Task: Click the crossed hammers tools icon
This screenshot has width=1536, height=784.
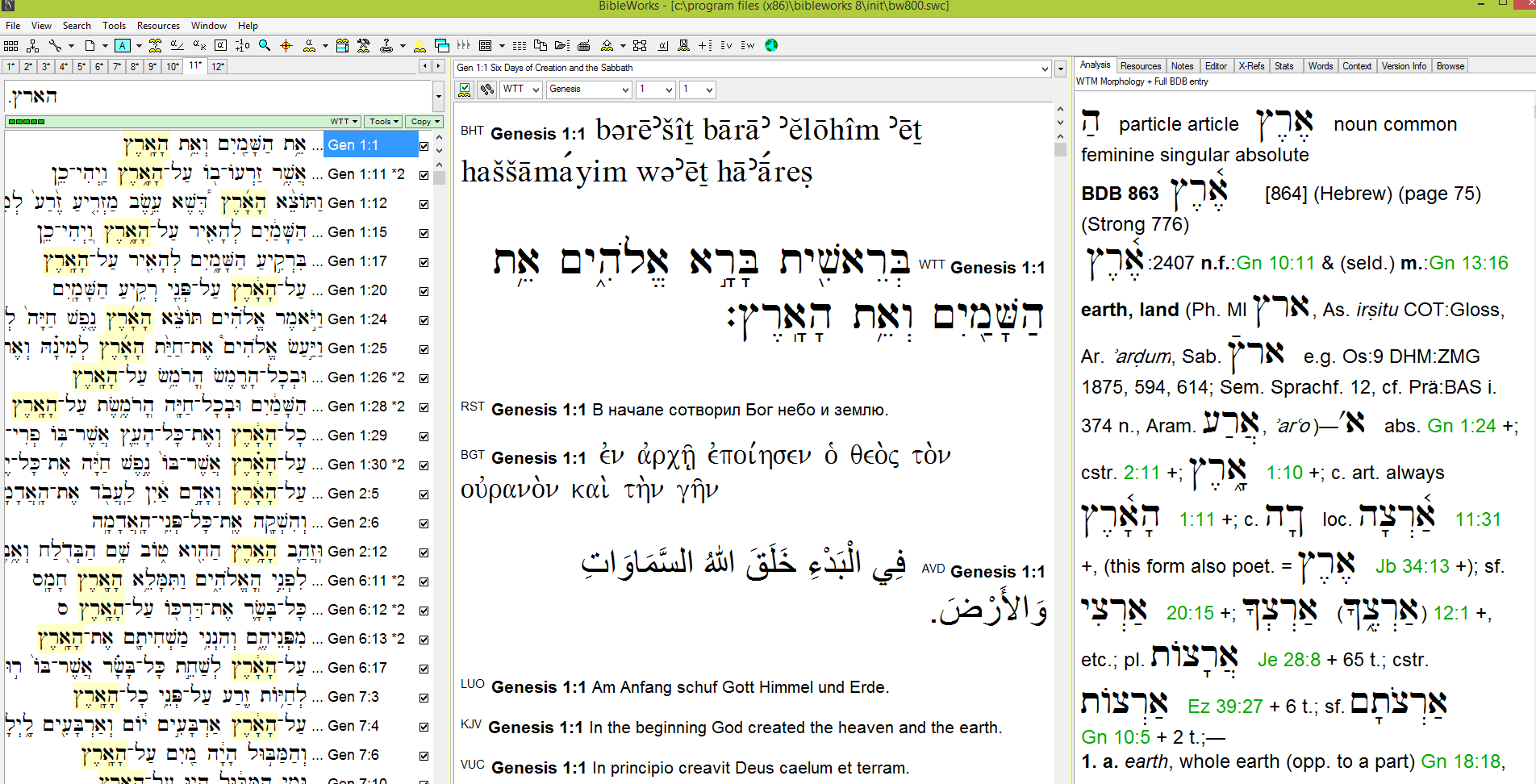Action: pos(364,45)
